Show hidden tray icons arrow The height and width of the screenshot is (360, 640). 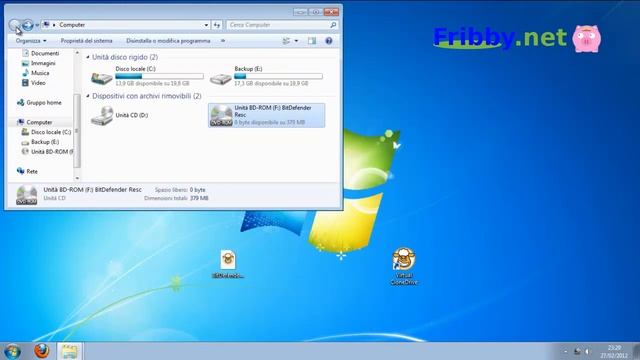tap(565, 351)
